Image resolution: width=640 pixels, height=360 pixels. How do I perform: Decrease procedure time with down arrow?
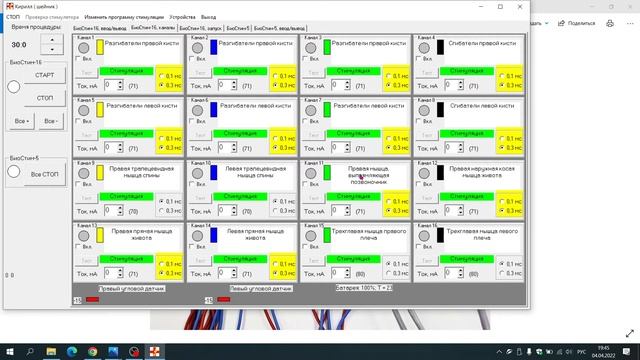coord(52,49)
